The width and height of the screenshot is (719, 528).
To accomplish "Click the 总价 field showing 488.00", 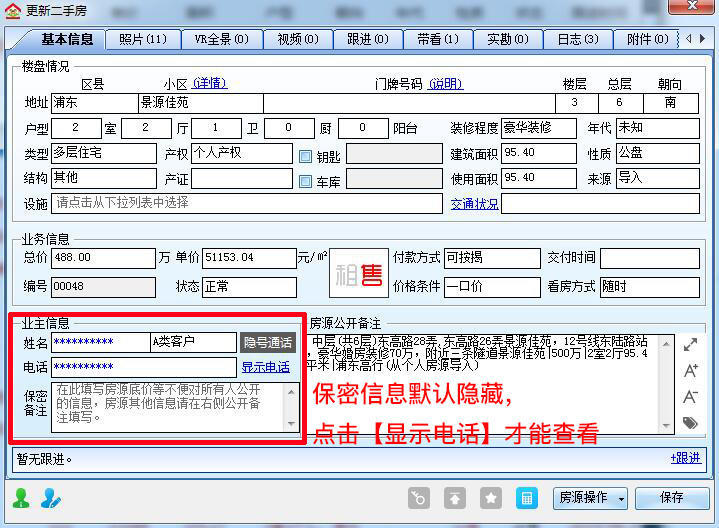I will pyautogui.click(x=104, y=258).
